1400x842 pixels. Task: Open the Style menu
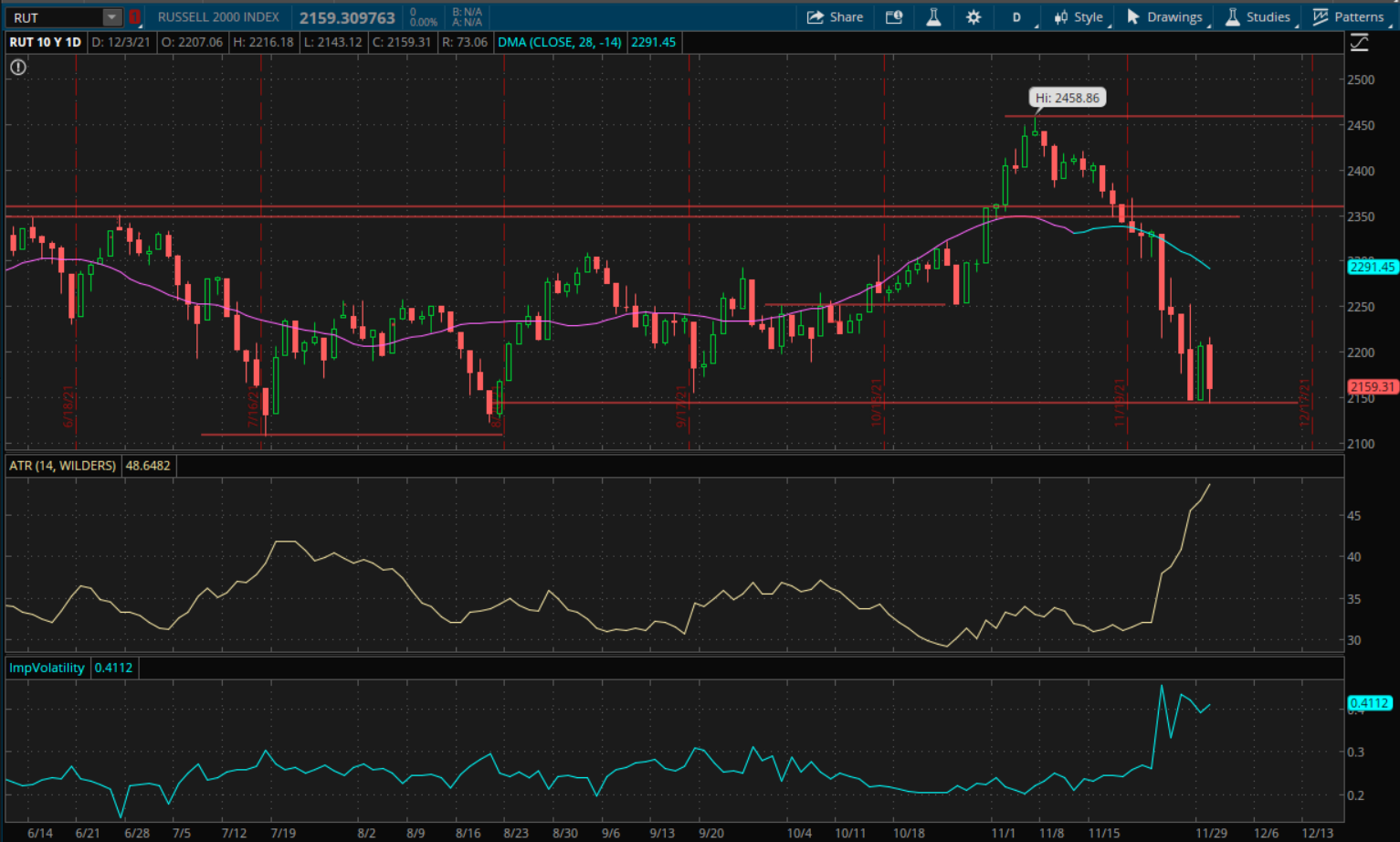pyautogui.click(x=1079, y=16)
